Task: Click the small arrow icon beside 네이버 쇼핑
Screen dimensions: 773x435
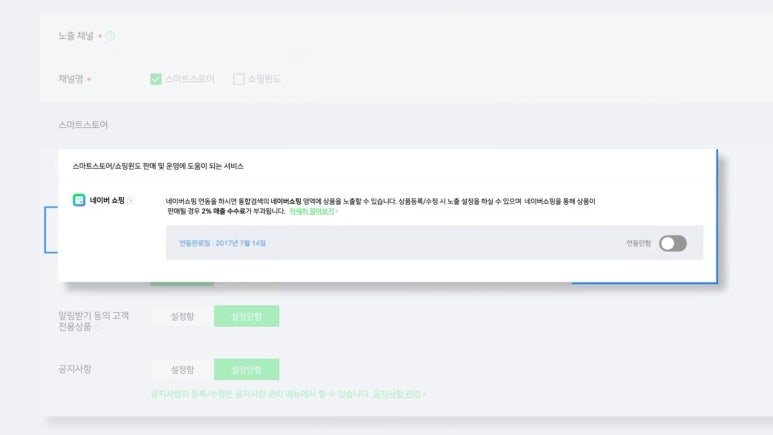Action: click(131, 200)
